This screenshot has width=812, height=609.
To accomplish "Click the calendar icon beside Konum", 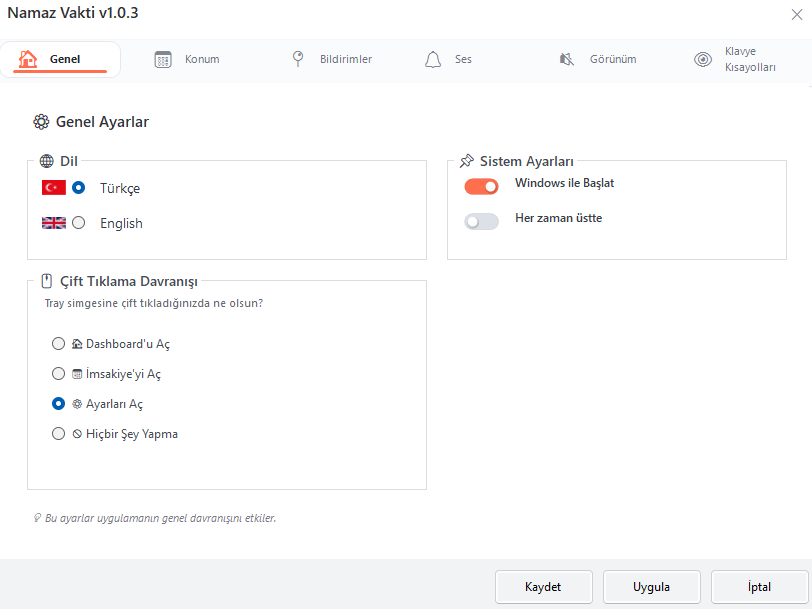I will tap(163, 60).
